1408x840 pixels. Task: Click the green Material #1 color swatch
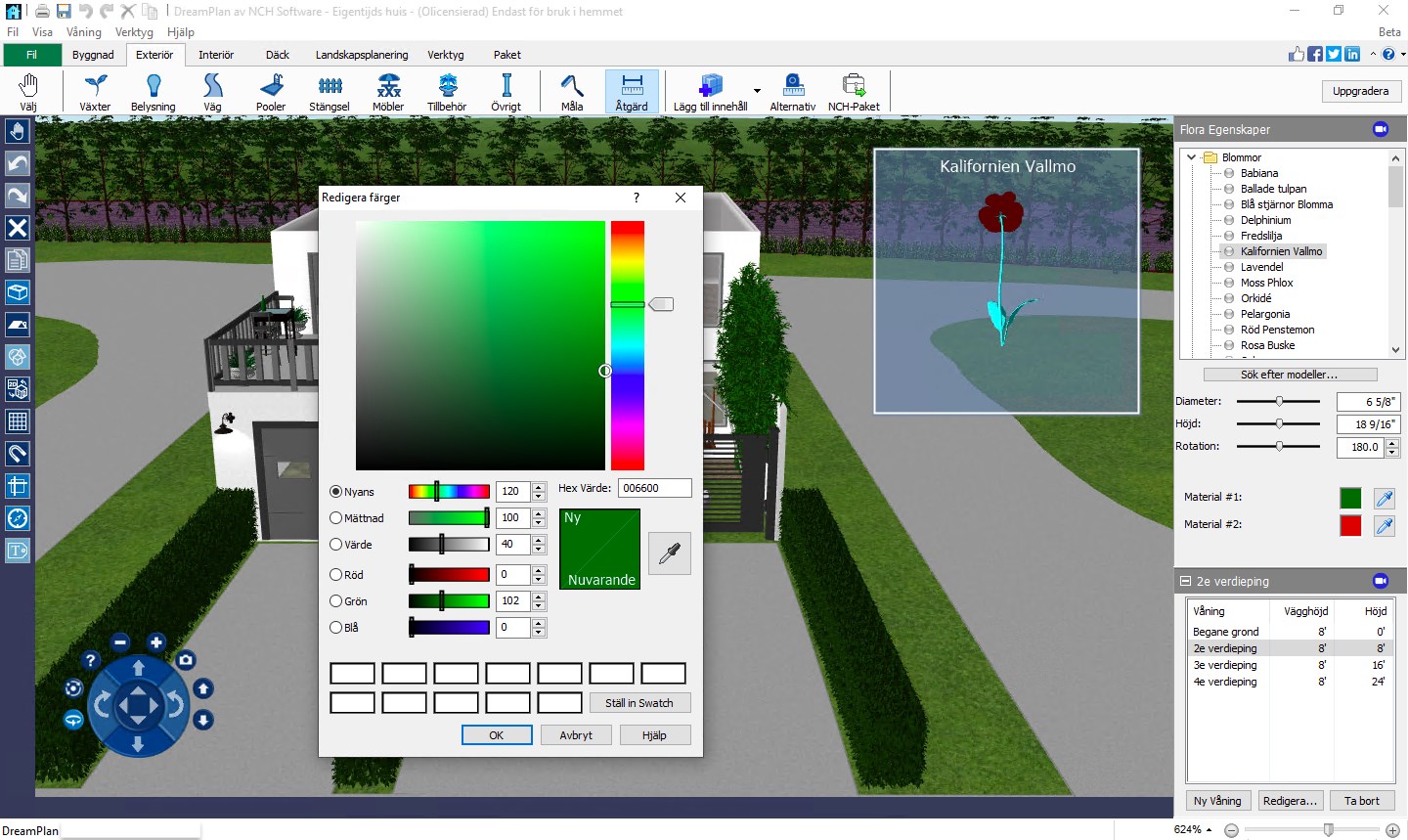click(1349, 498)
